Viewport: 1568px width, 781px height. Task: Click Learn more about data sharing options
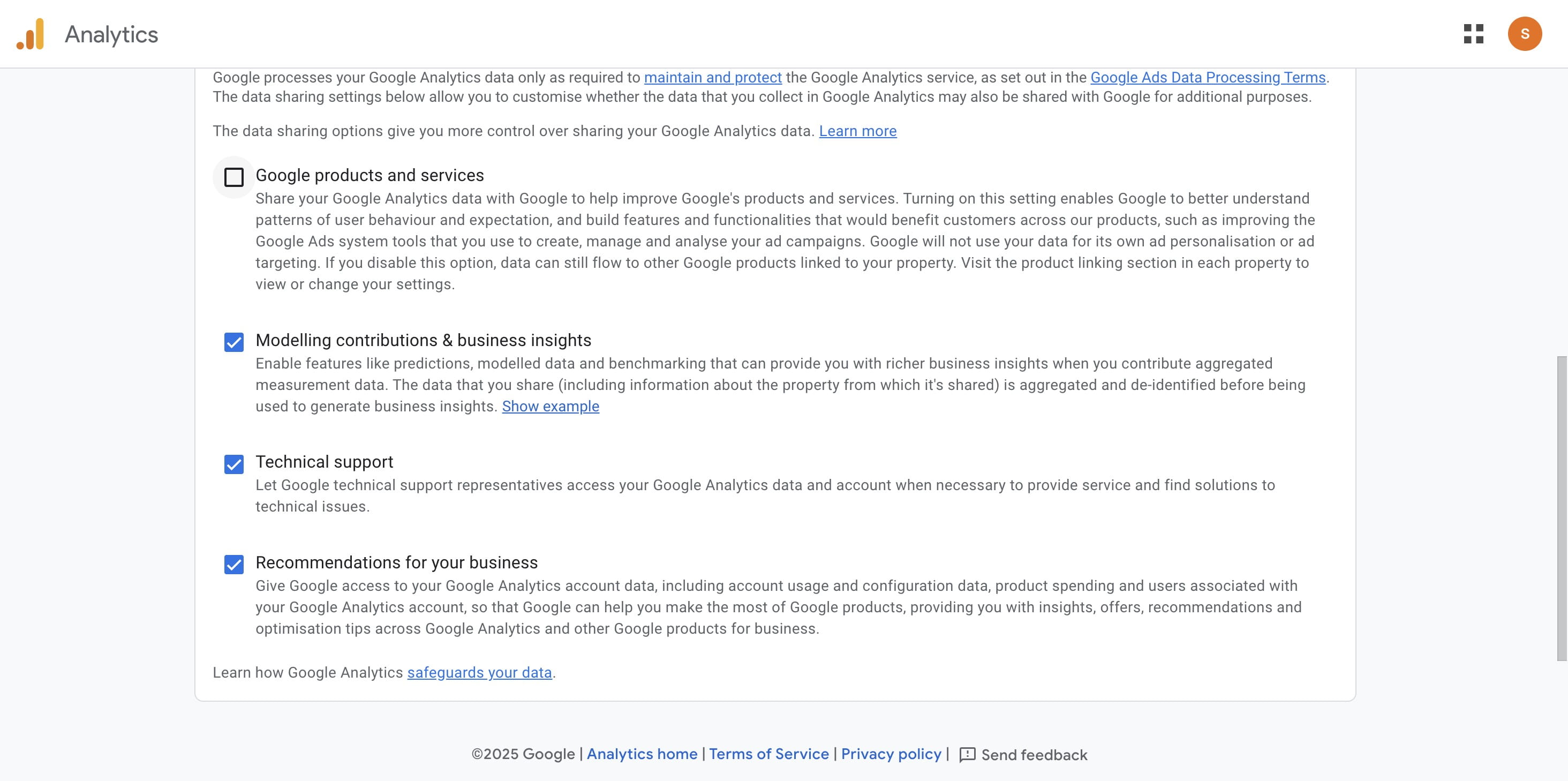click(858, 131)
